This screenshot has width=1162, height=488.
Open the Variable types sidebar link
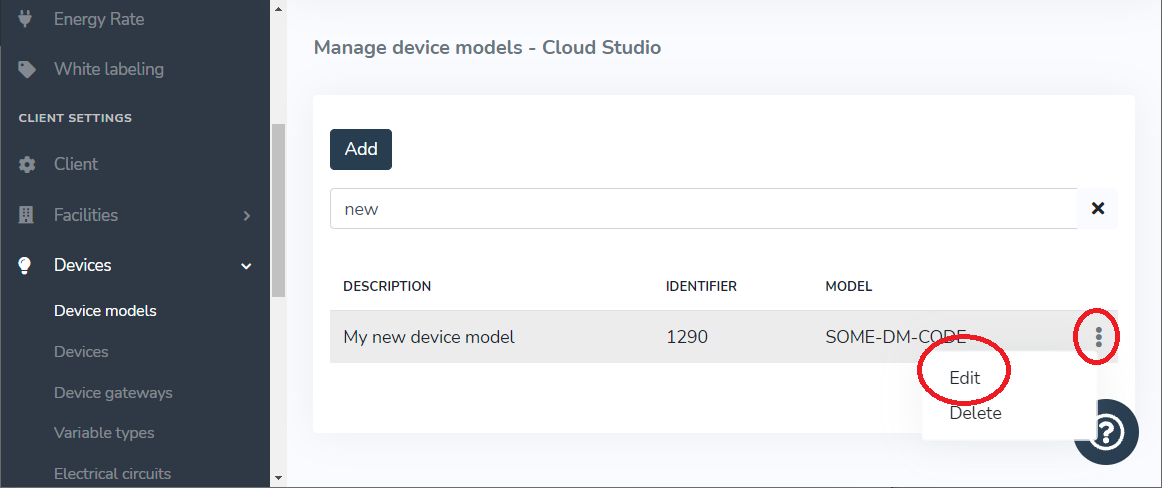coord(104,433)
